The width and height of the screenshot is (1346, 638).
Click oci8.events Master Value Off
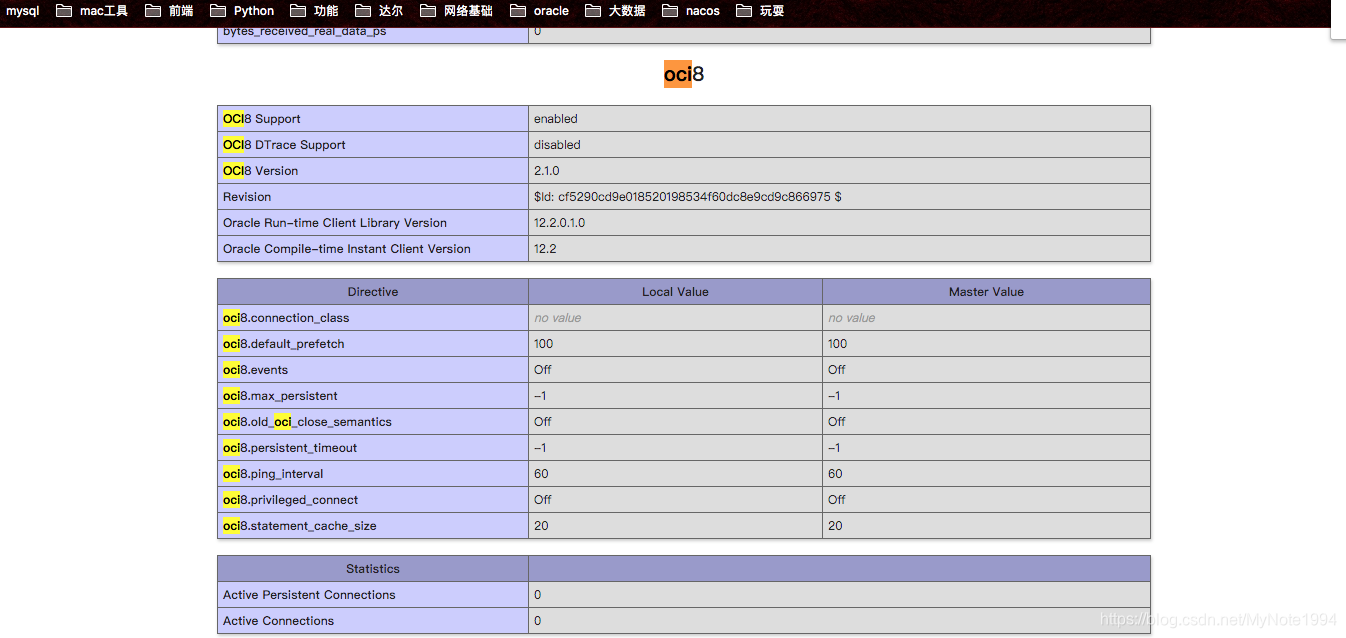tap(837, 370)
